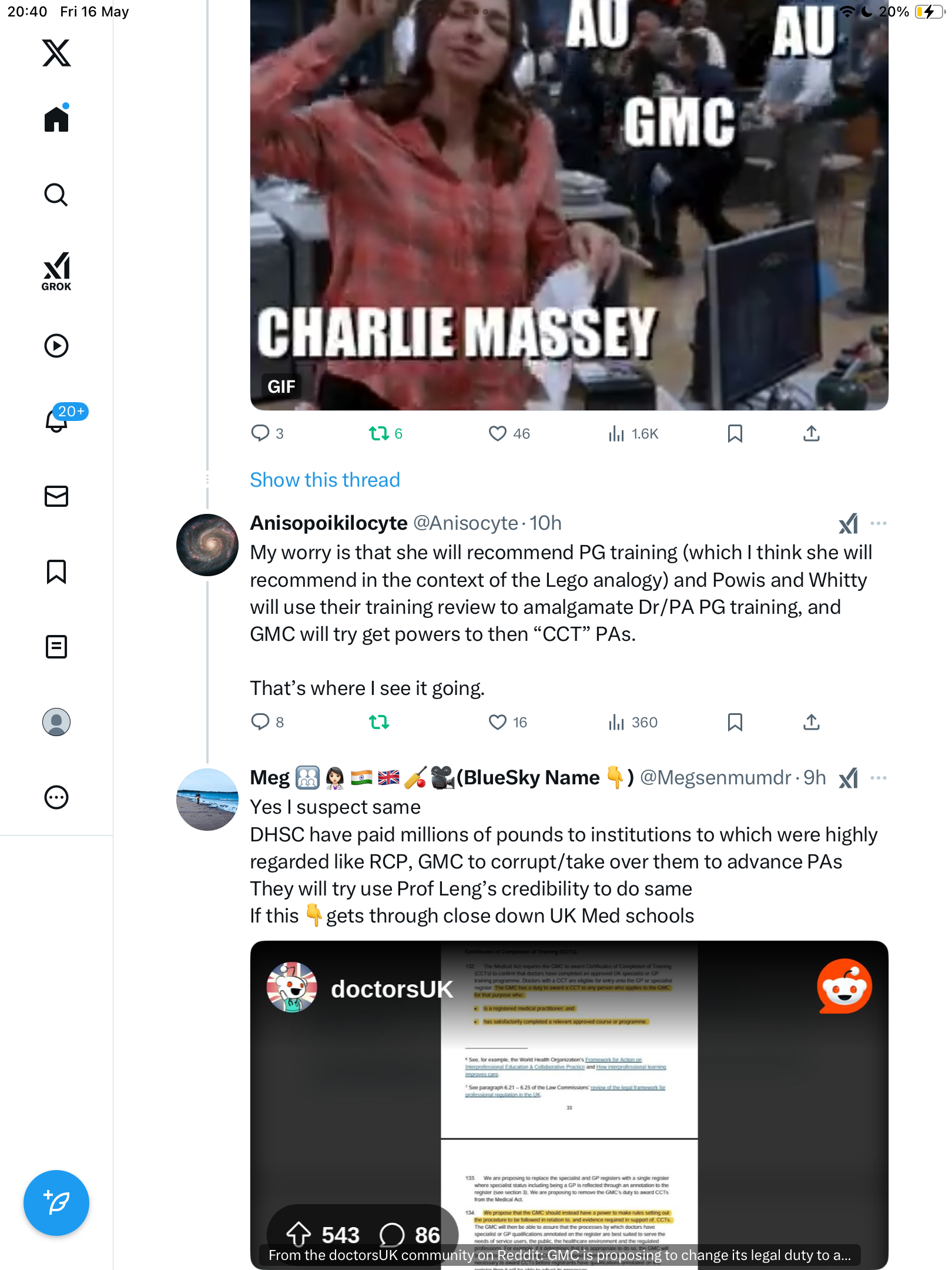Screen dimensions: 952x1270
Task: Open Notifications bell with 20+ badge
Action: (56, 420)
